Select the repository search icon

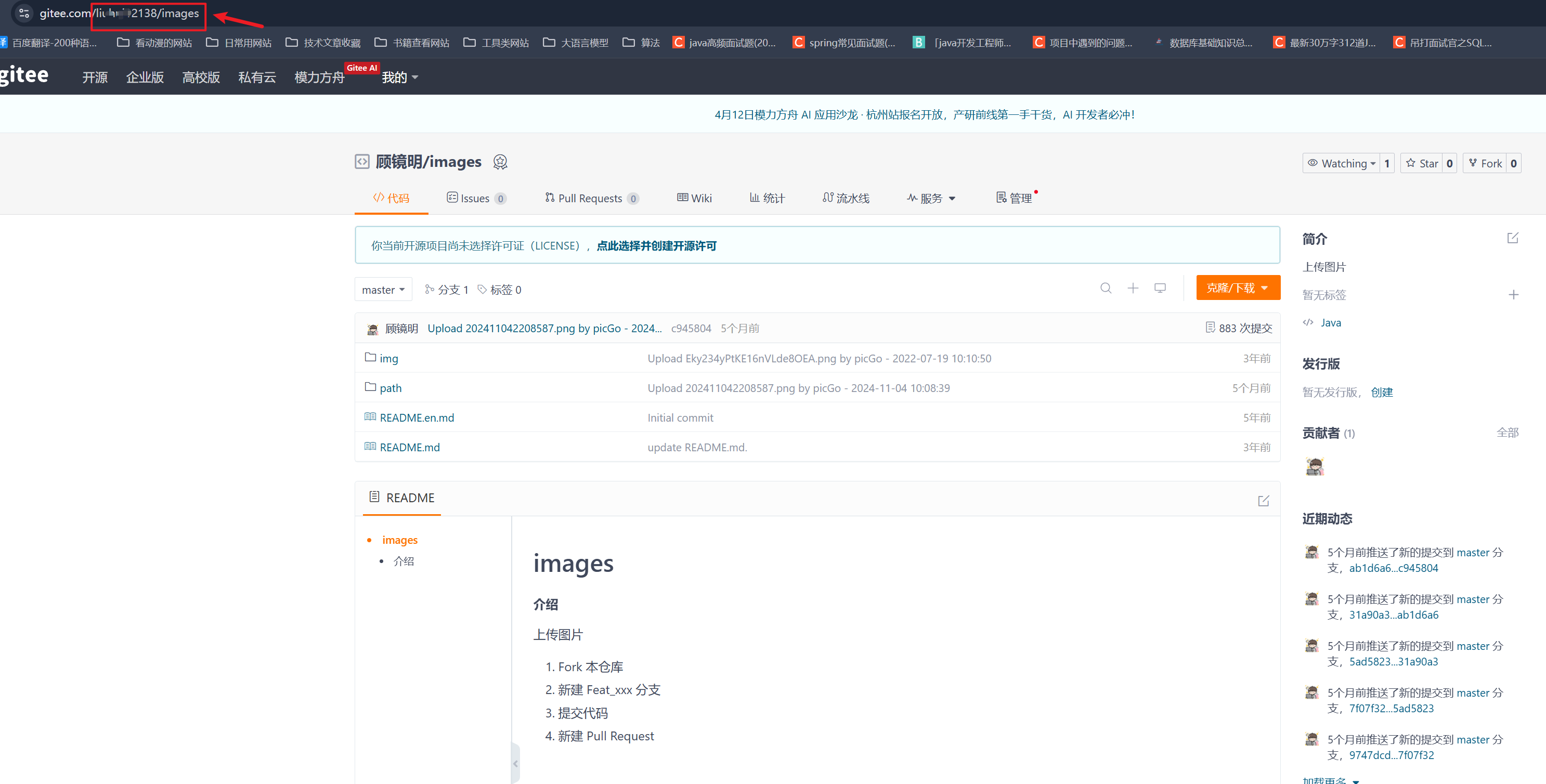1106,289
